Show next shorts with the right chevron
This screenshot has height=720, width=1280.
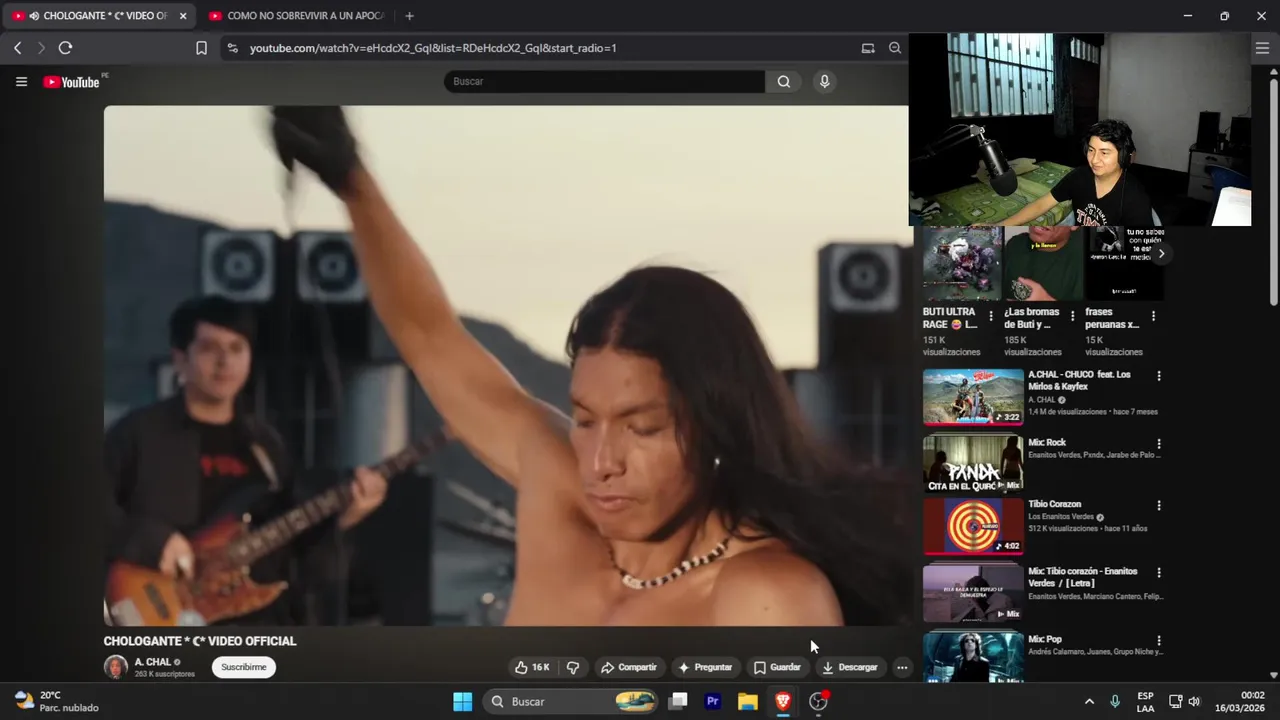(x=1161, y=254)
